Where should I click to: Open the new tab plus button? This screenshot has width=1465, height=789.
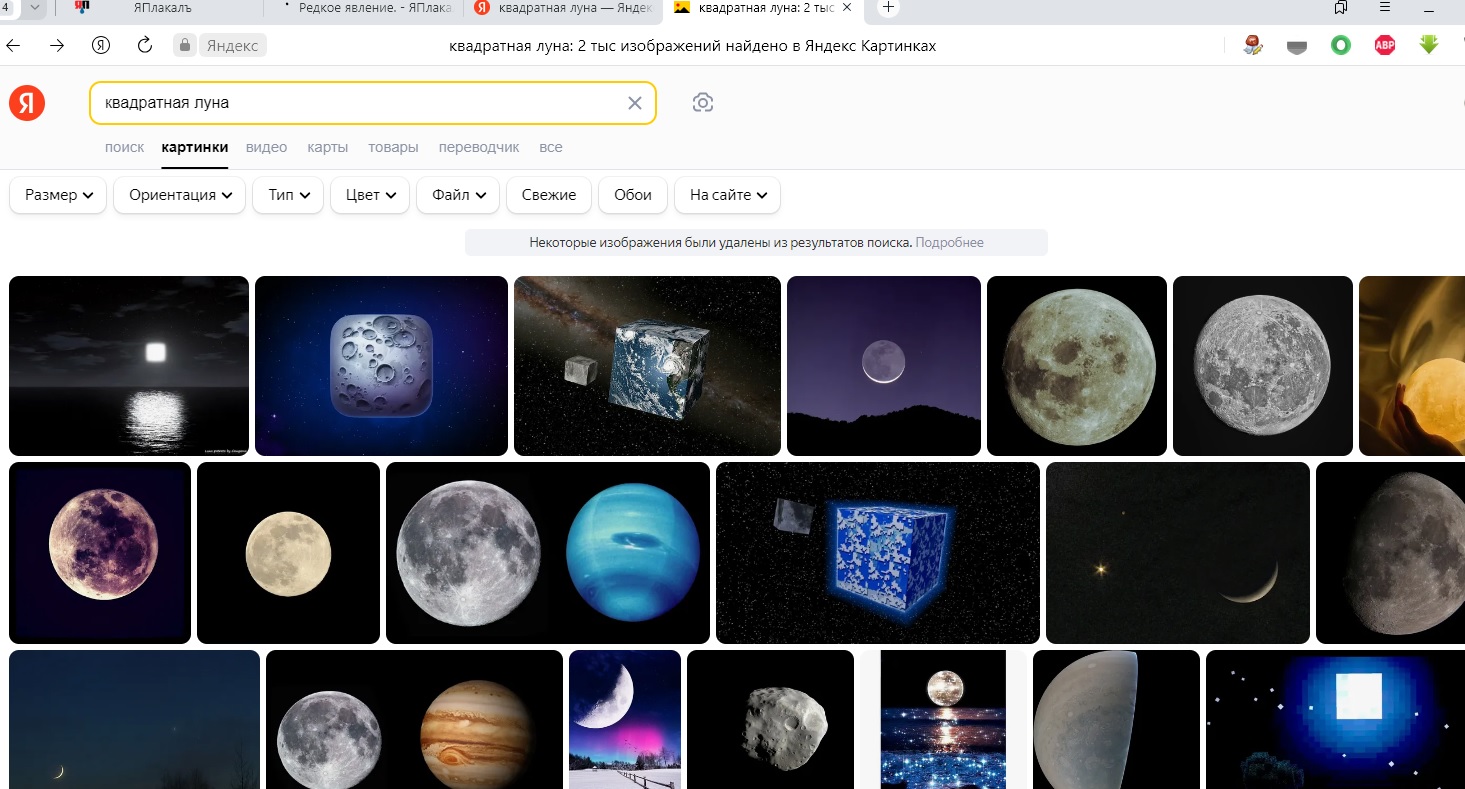(x=888, y=8)
